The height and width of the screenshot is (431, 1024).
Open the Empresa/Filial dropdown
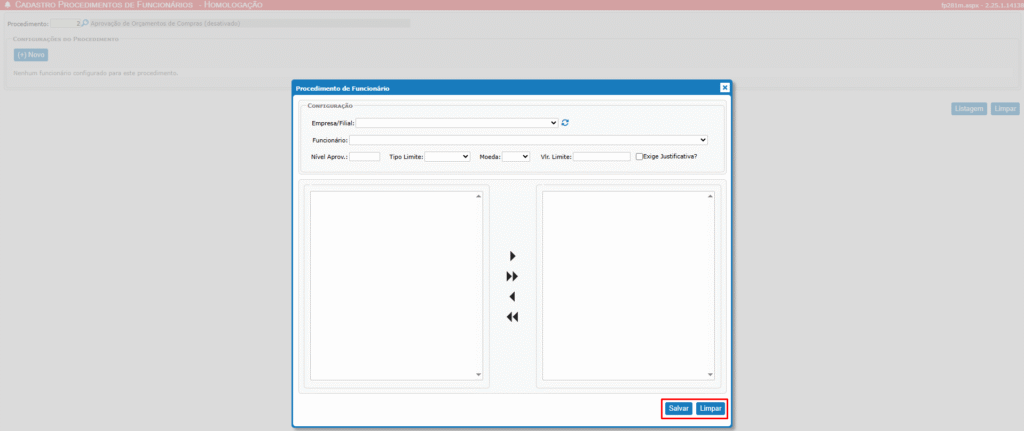[x=456, y=123]
